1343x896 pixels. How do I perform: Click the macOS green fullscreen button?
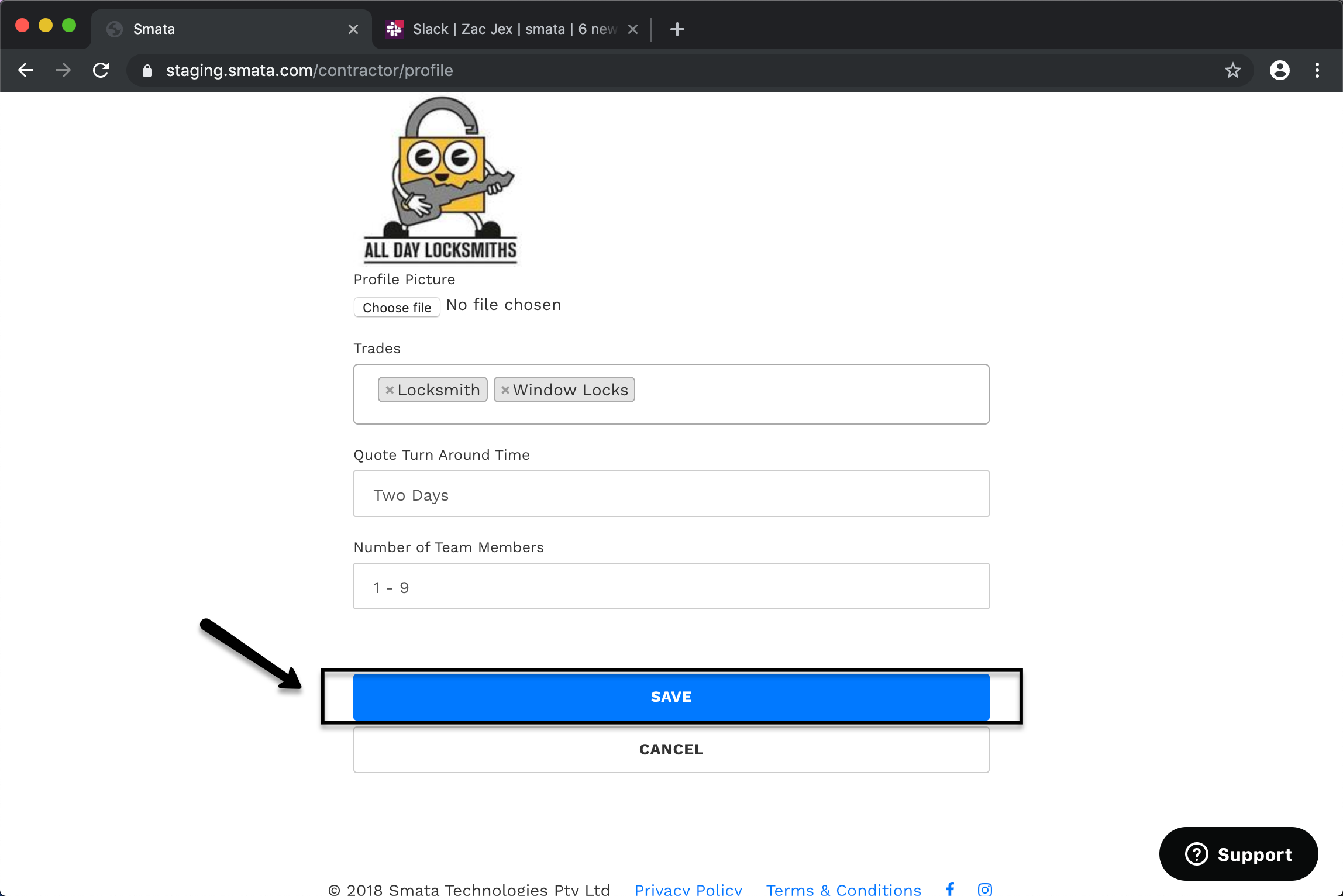[69, 26]
